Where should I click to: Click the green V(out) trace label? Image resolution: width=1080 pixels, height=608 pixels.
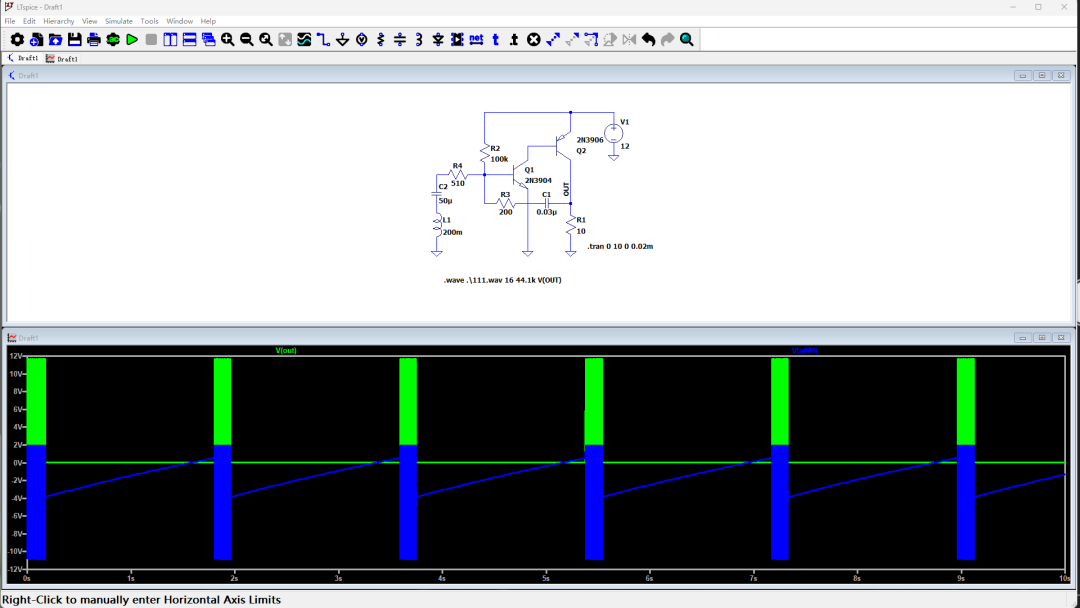286,351
